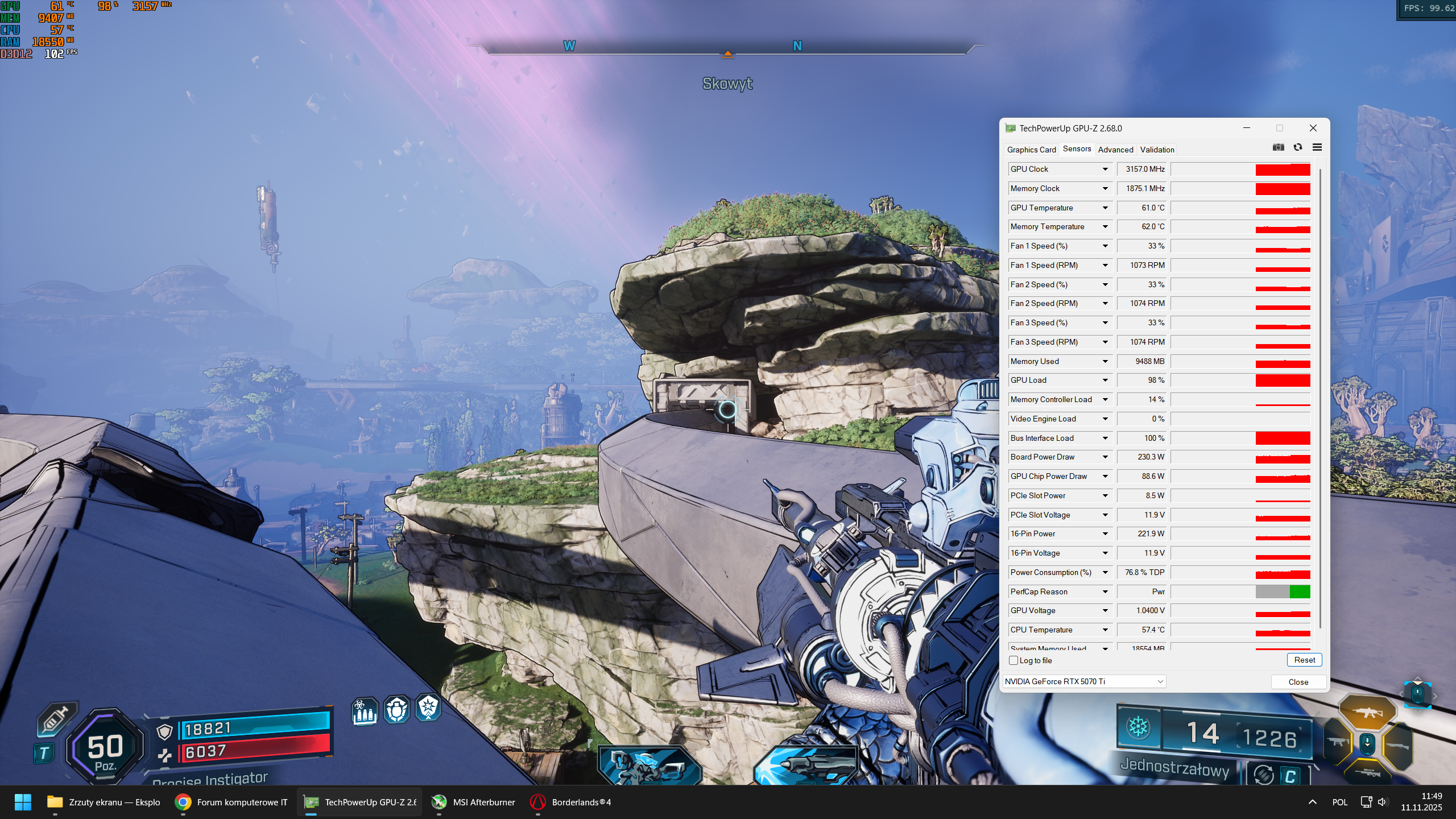Show hidden system tray icons
The height and width of the screenshot is (819, 1456).
tap(1312, 802)
